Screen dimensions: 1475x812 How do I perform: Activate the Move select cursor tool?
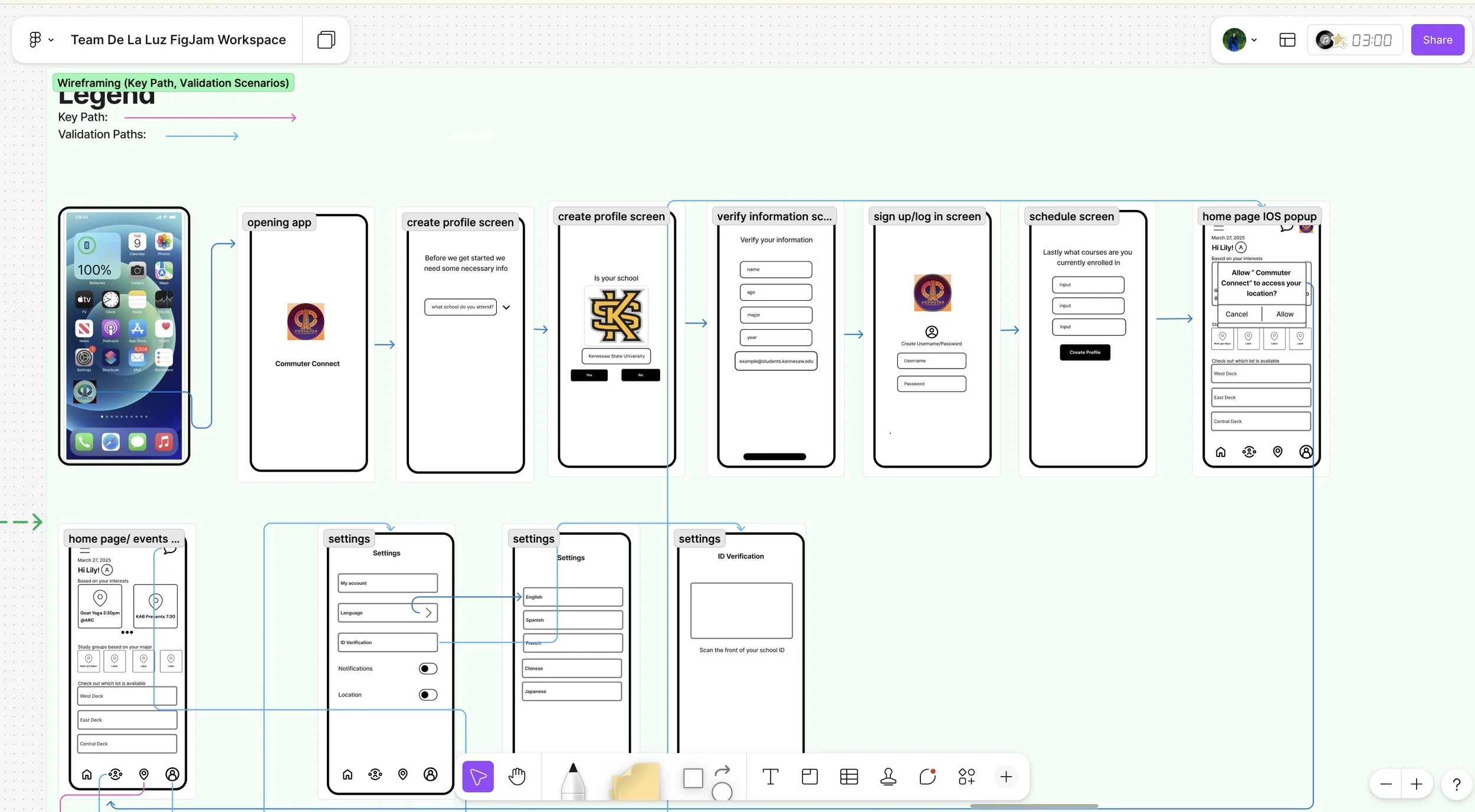pyautogui.click(x=478, y=777)
